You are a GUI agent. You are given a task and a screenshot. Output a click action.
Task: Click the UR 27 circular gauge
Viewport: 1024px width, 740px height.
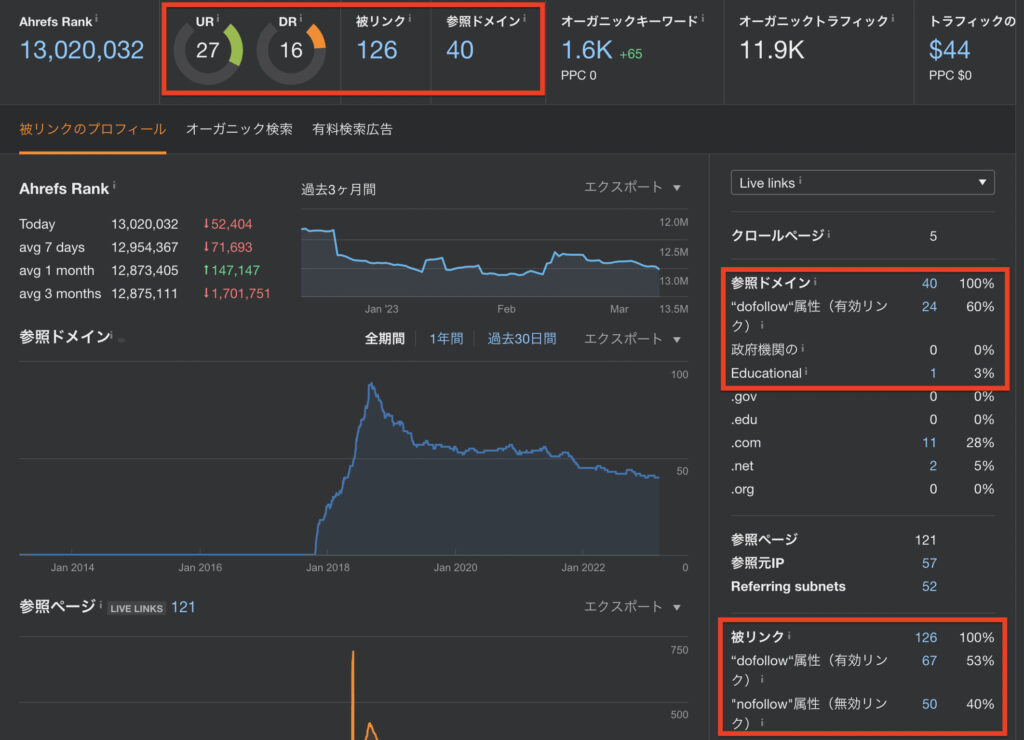click(207, 51)
